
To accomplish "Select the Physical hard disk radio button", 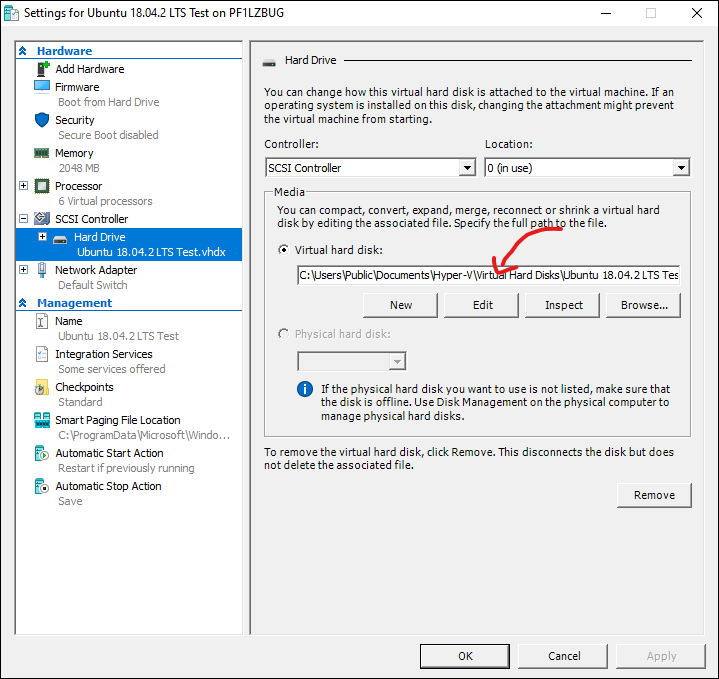I will coord(284,334).
